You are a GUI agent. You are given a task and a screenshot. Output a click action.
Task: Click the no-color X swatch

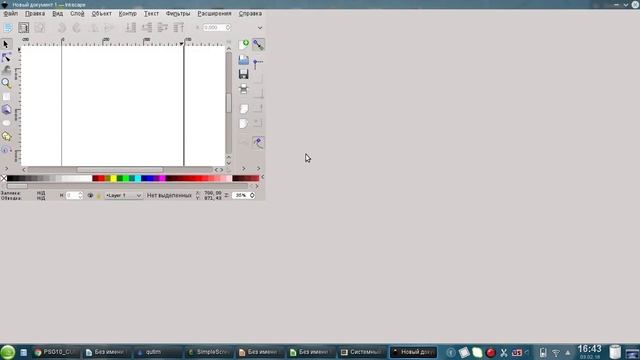pyautogui.click(x=4, y=178)
